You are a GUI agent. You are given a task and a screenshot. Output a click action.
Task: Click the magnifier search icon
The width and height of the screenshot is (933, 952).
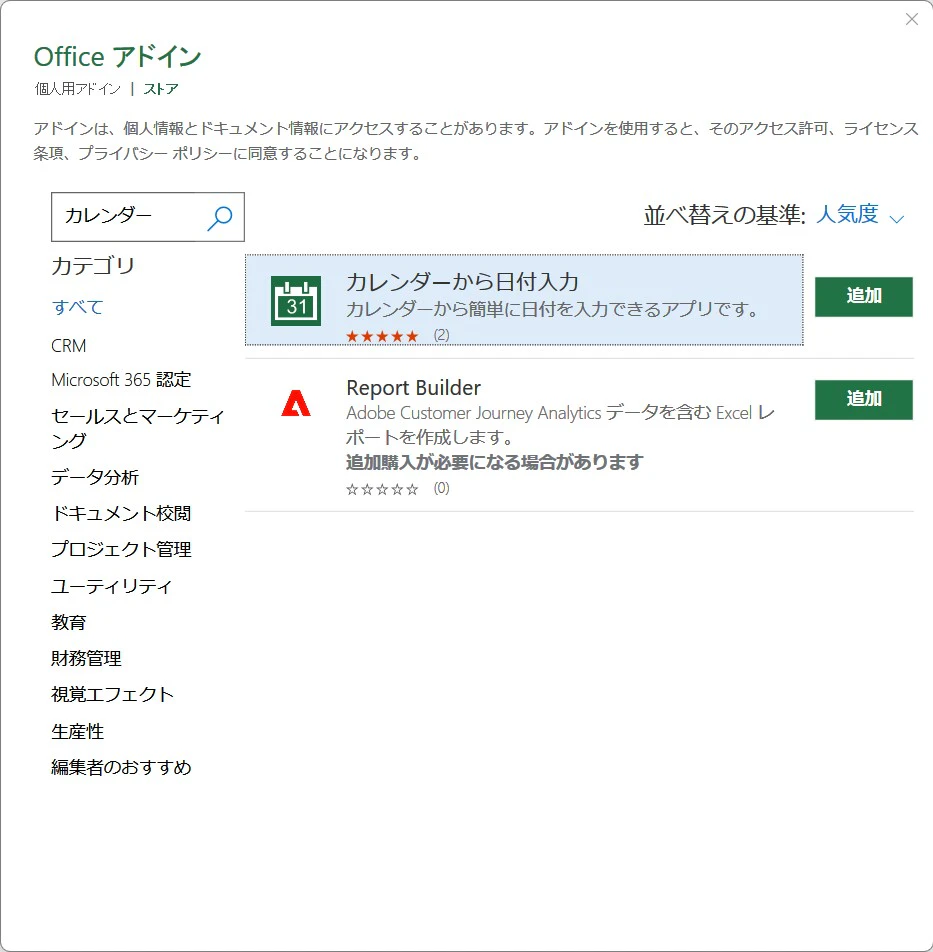pos(220,218)
